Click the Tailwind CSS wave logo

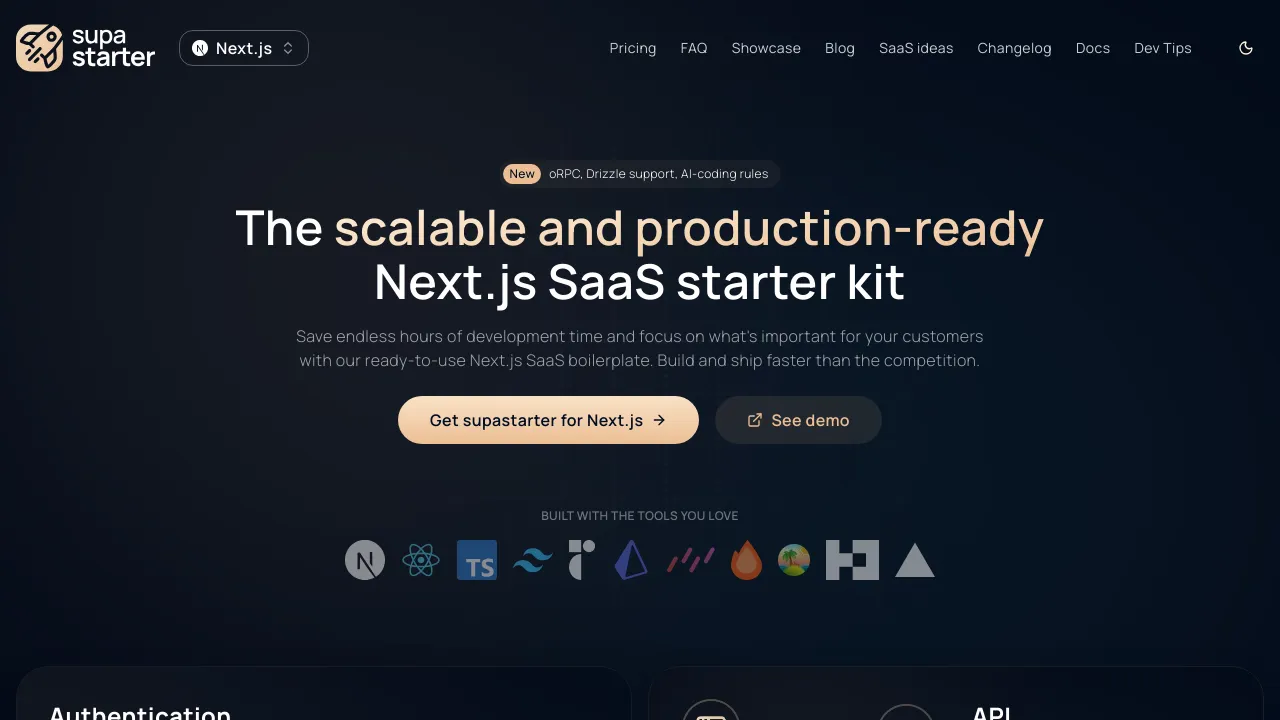[x=533, y=561]
